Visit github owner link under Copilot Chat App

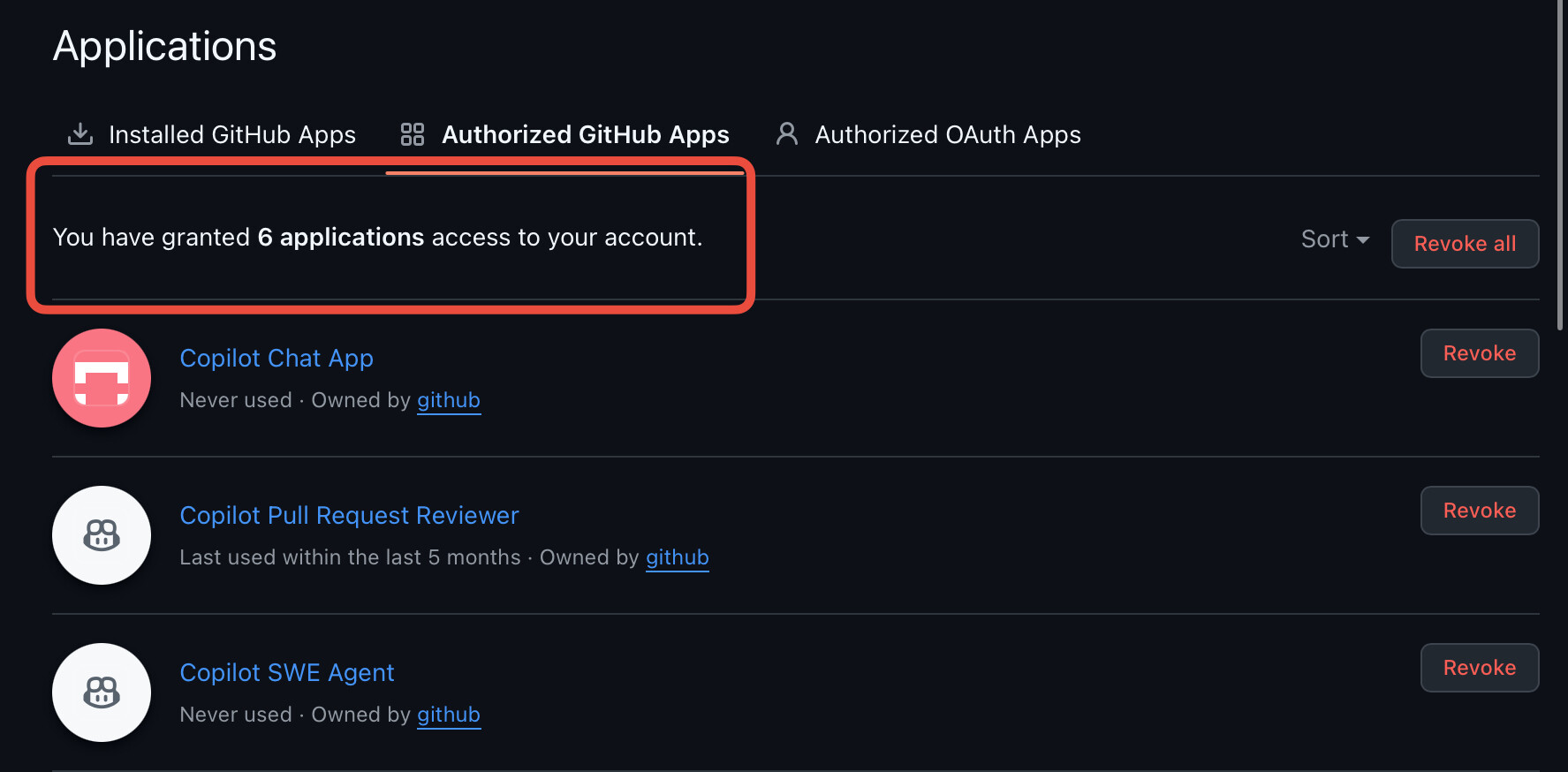pyautogui.click(x=449, y=400)
